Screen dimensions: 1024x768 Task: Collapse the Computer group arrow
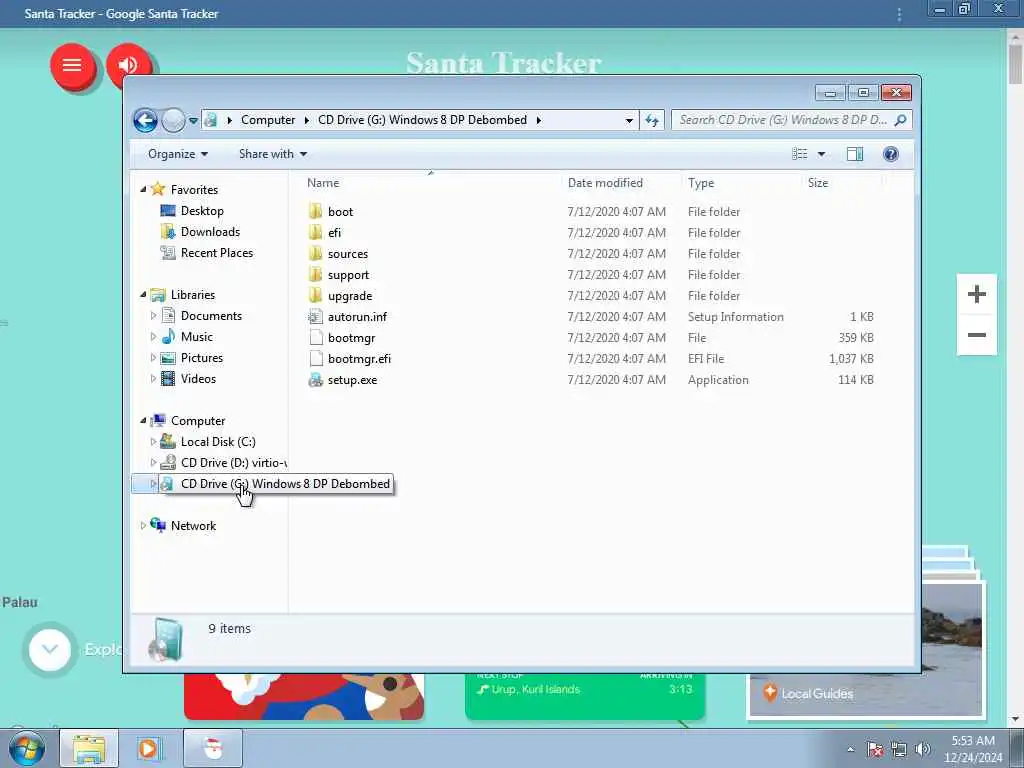pyautogui.click(x=143, y=421)
